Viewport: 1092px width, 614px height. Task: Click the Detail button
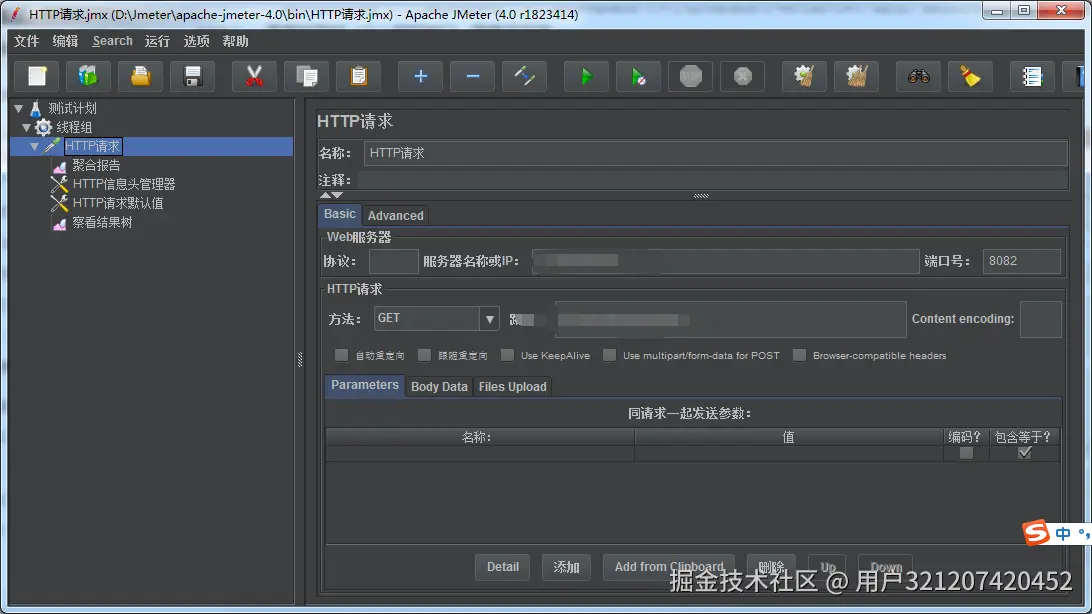(x=503, y=567)
